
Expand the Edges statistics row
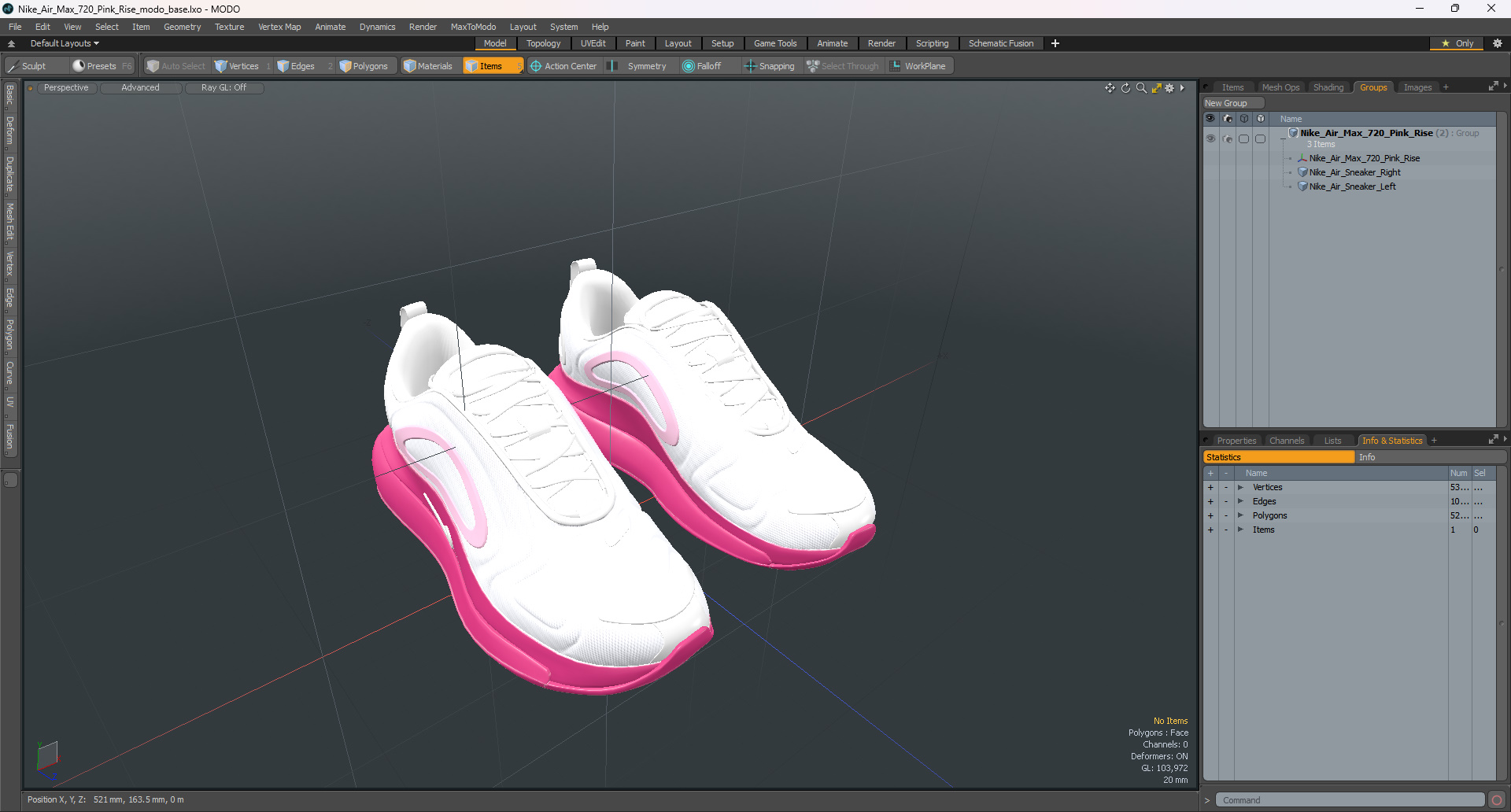coord(1240,501)
